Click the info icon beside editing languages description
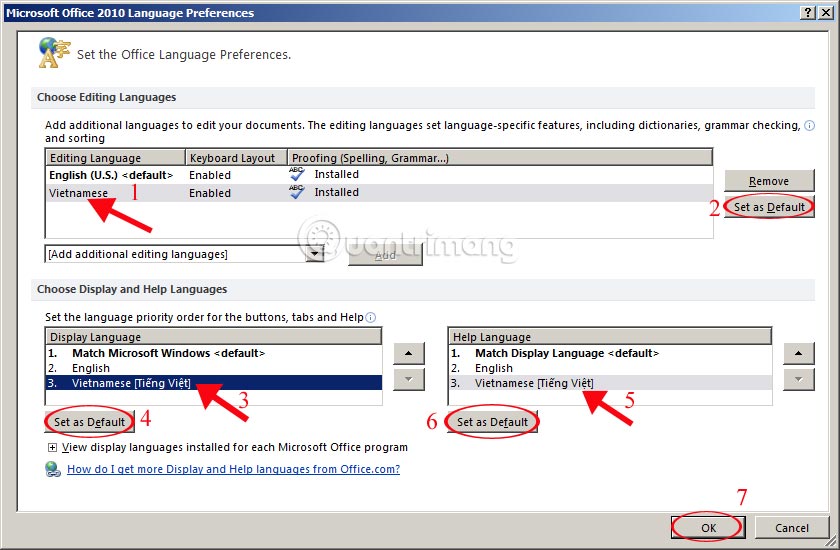The height and width of the screenshot is (550, 840). 809,125
